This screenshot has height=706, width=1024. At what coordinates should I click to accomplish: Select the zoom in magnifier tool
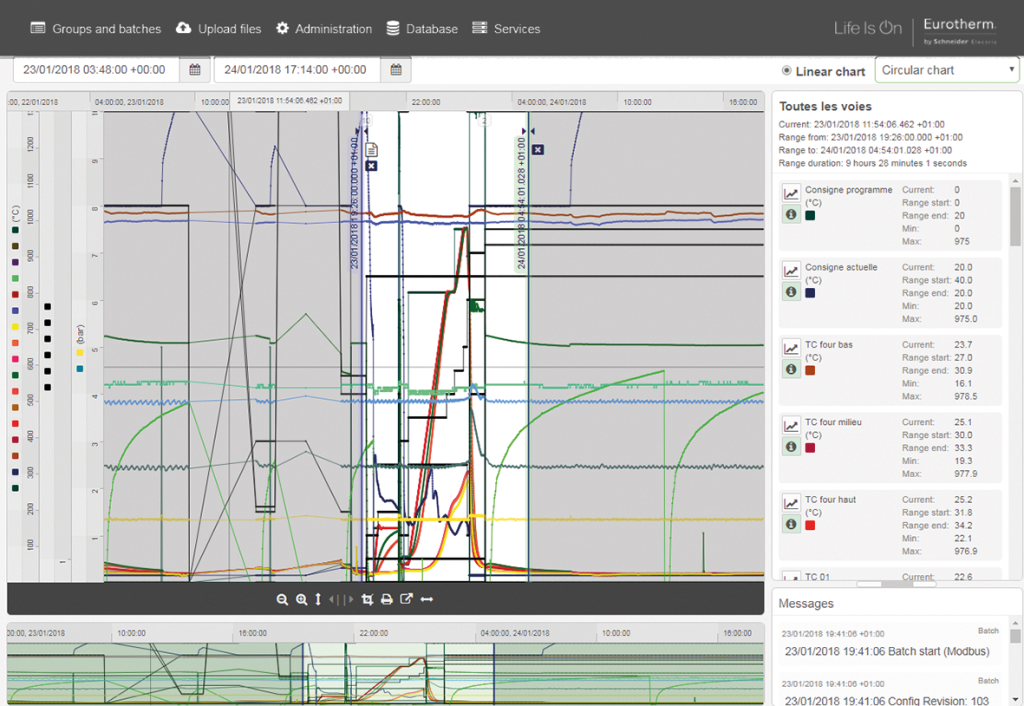point(302,599)
